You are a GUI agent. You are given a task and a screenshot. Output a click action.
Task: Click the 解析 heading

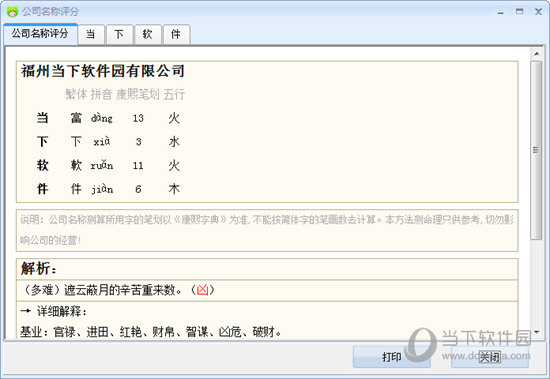[38, 269]
